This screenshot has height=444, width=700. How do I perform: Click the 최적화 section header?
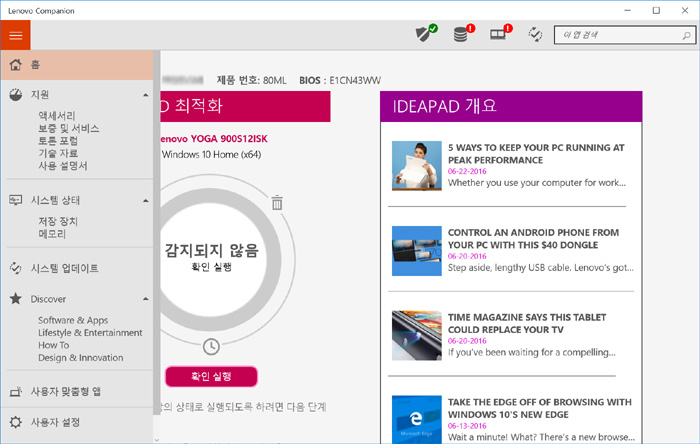coord(246,106)
